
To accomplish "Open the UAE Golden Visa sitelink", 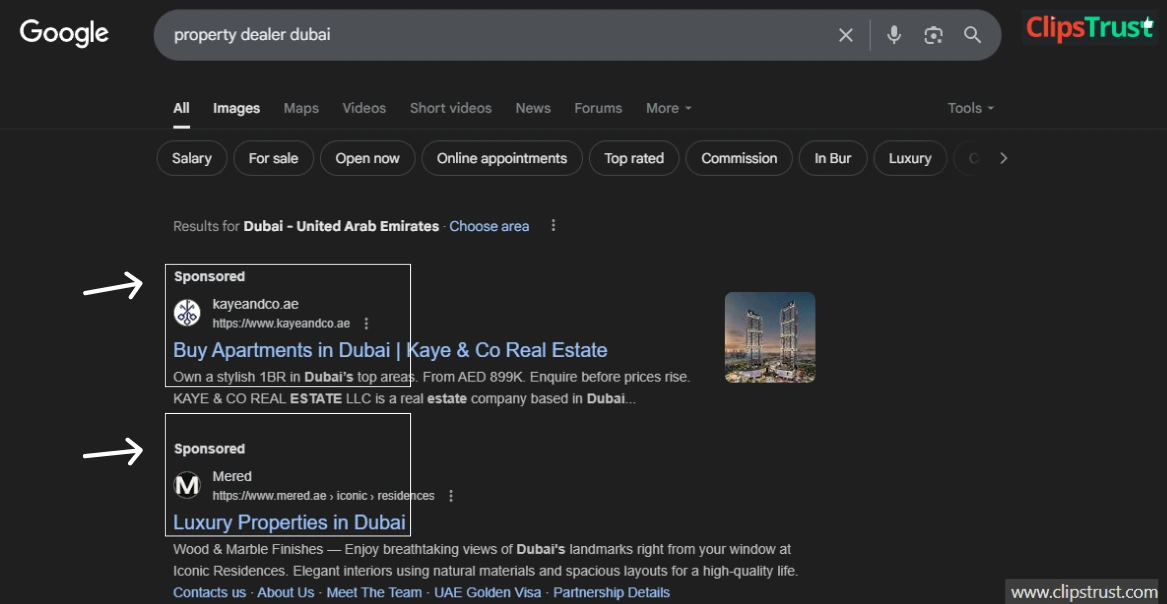I will point(489,593).
